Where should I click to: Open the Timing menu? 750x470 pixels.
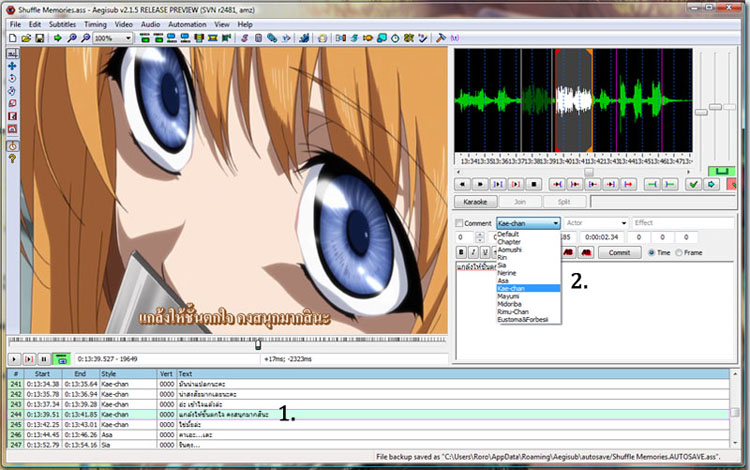coord(95,23)
